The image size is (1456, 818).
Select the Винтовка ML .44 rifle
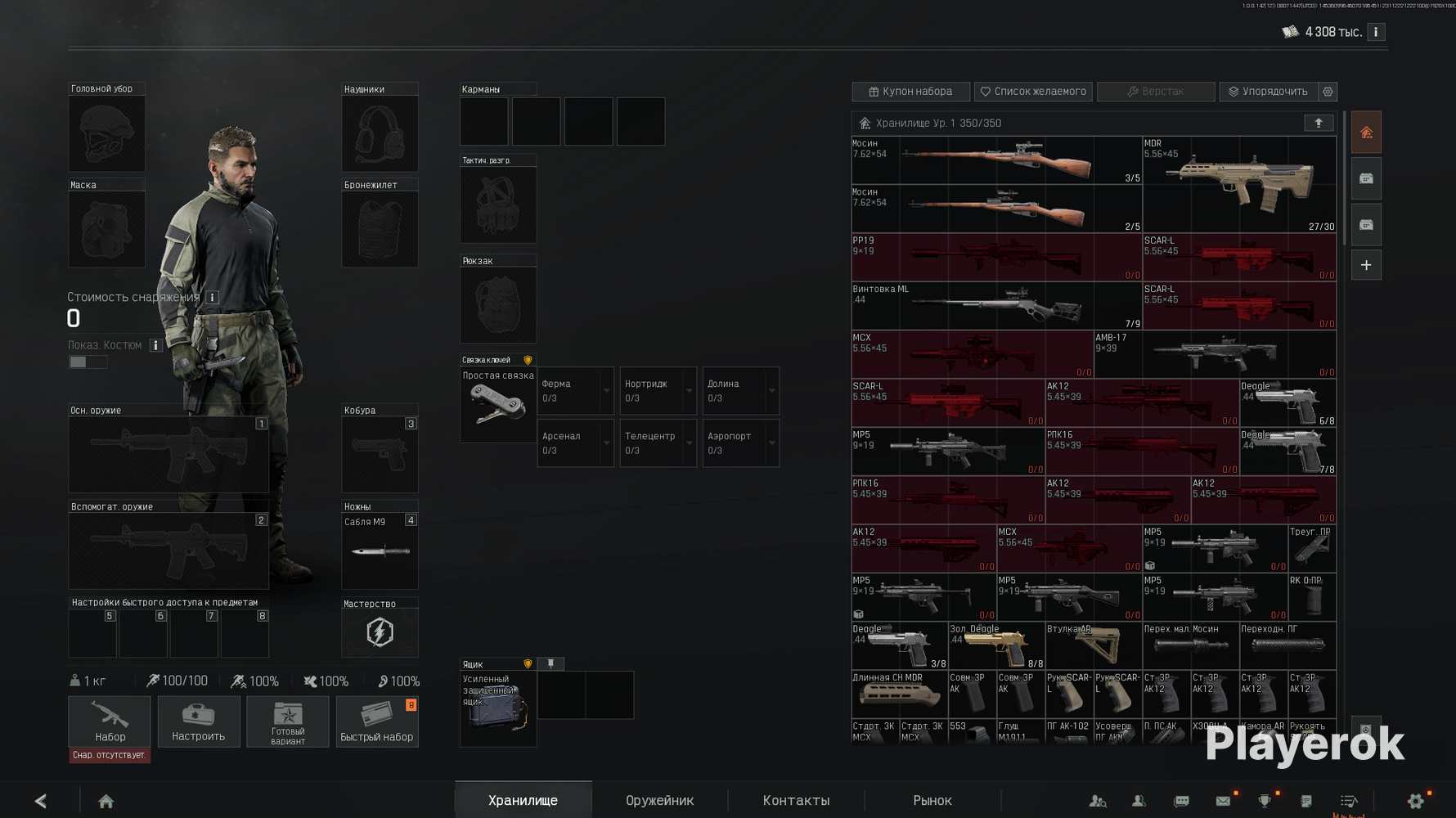point(996,306)
